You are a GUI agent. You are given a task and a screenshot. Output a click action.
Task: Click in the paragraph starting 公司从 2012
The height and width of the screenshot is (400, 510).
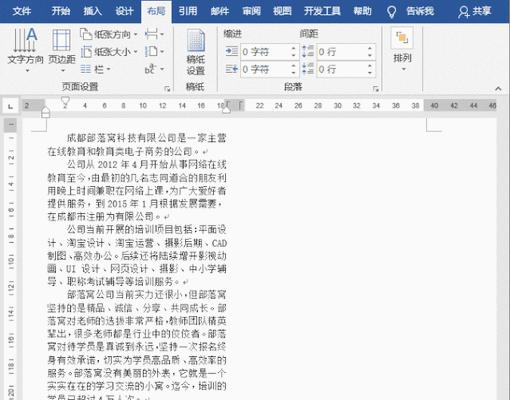pos(137,190)
